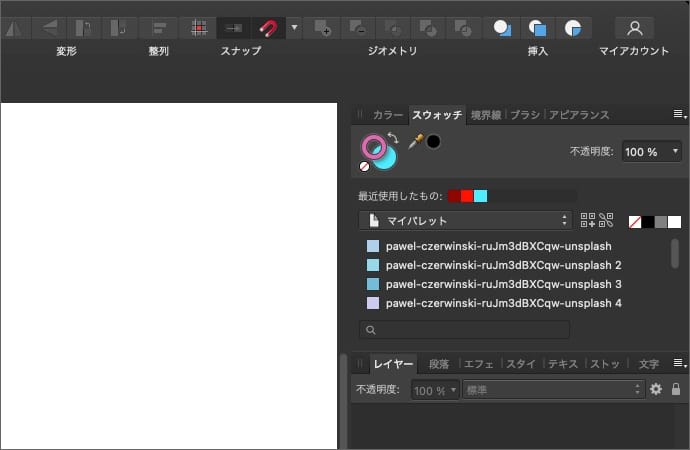Swap stroke and fill colors arrow
This screenshot has width=690, height=450.
click(393, 139)
